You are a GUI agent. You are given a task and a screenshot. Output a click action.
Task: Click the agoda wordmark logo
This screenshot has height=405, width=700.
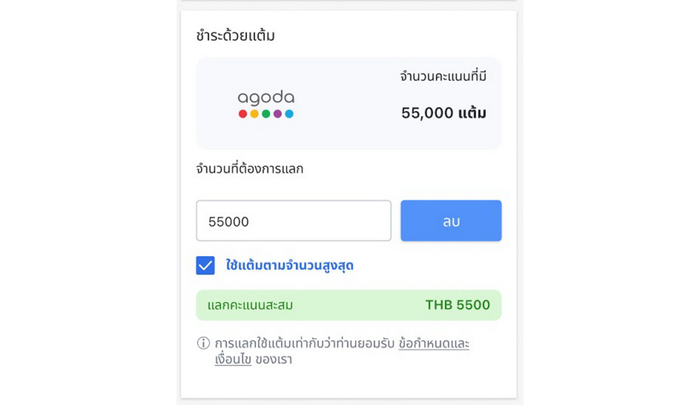click(x=266, y=97)
